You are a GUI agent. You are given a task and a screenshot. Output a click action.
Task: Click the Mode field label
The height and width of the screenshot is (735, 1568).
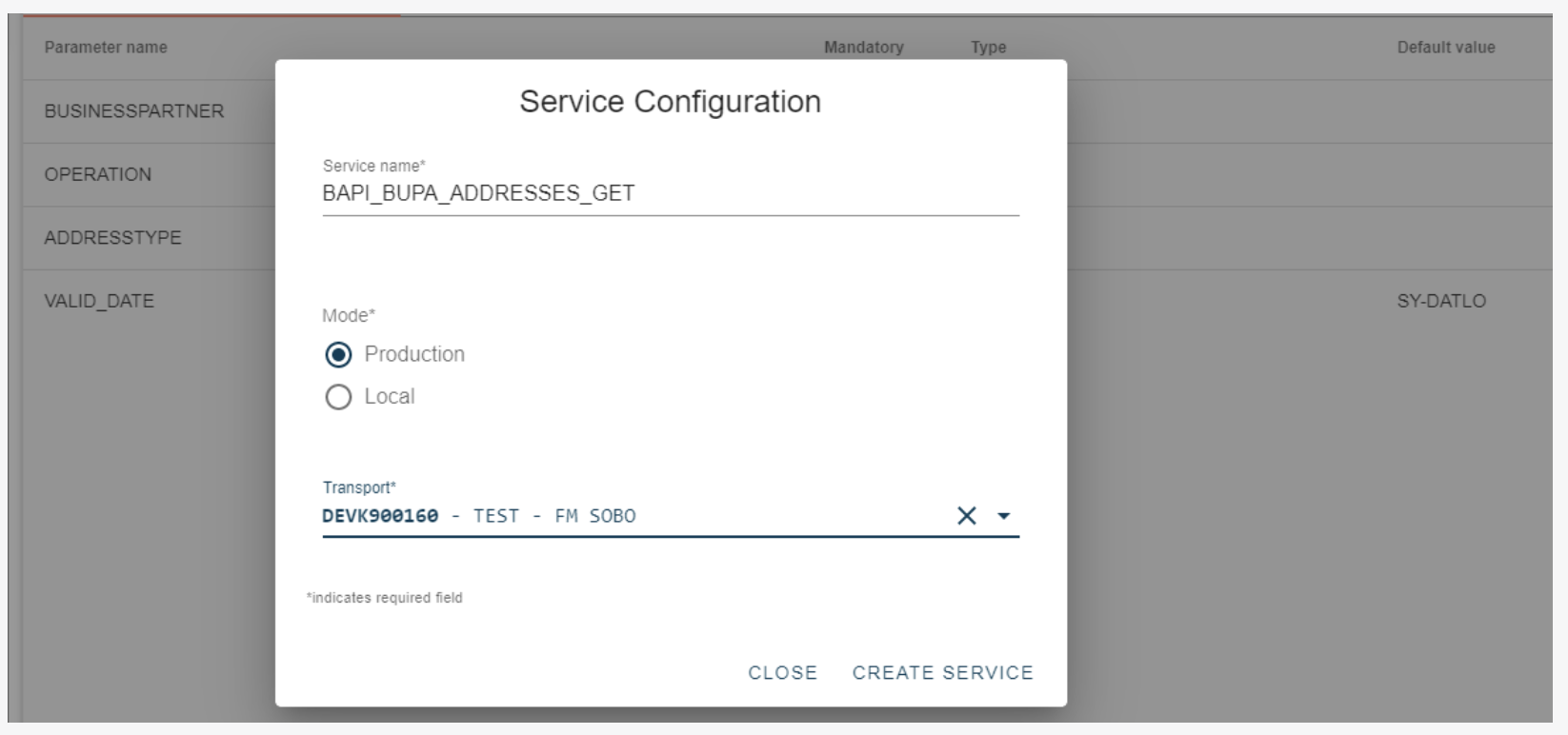349,316
